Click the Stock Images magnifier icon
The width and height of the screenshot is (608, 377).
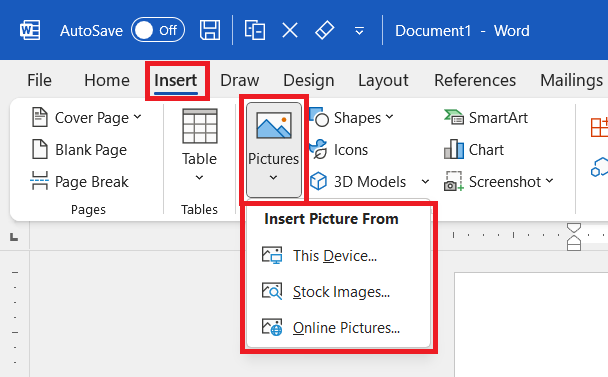[x=272, y=291]
